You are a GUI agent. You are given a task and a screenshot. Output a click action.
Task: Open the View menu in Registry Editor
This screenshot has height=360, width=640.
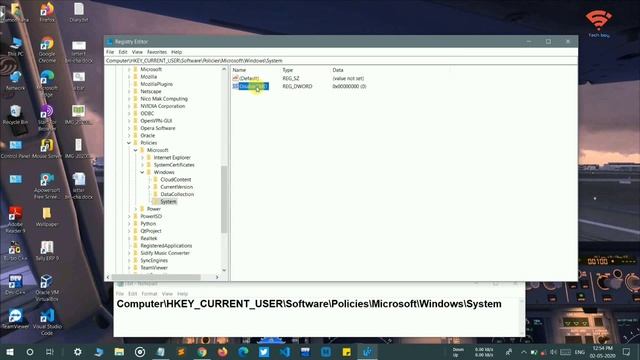[137, 52]
